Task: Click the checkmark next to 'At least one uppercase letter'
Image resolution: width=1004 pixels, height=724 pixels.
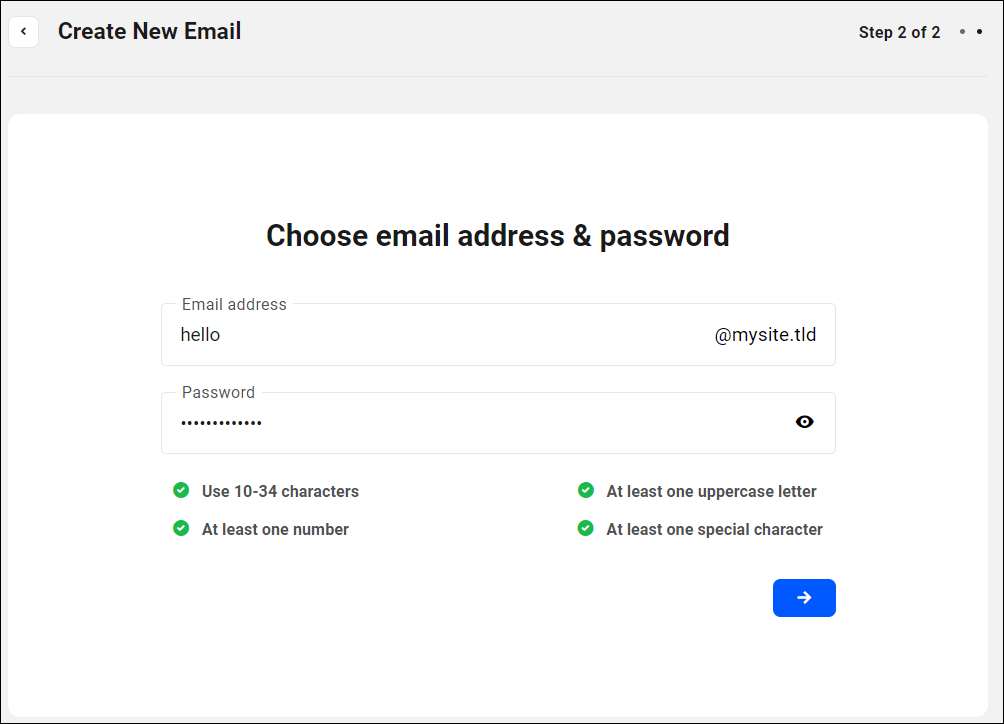Action: (585, 490)
